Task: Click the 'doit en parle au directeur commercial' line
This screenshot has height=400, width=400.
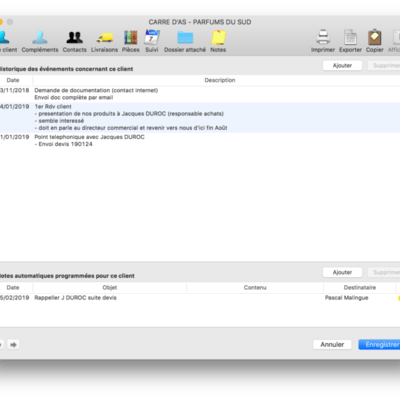Action: coord(131,128)
